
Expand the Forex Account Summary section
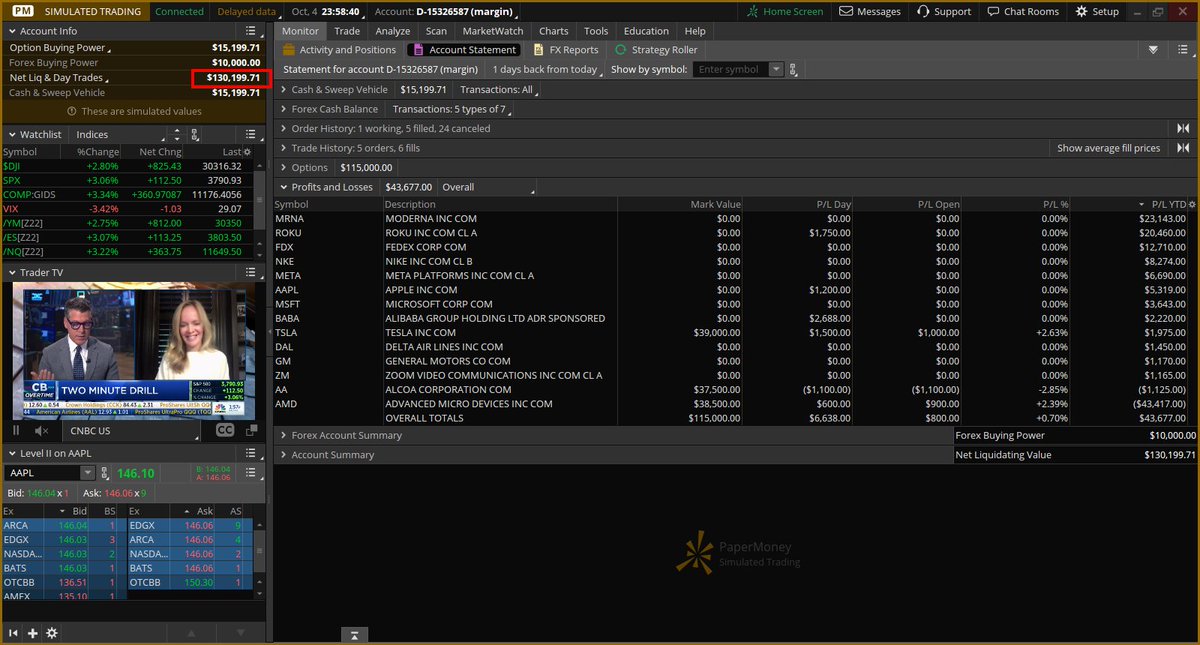tap(283, 435)
